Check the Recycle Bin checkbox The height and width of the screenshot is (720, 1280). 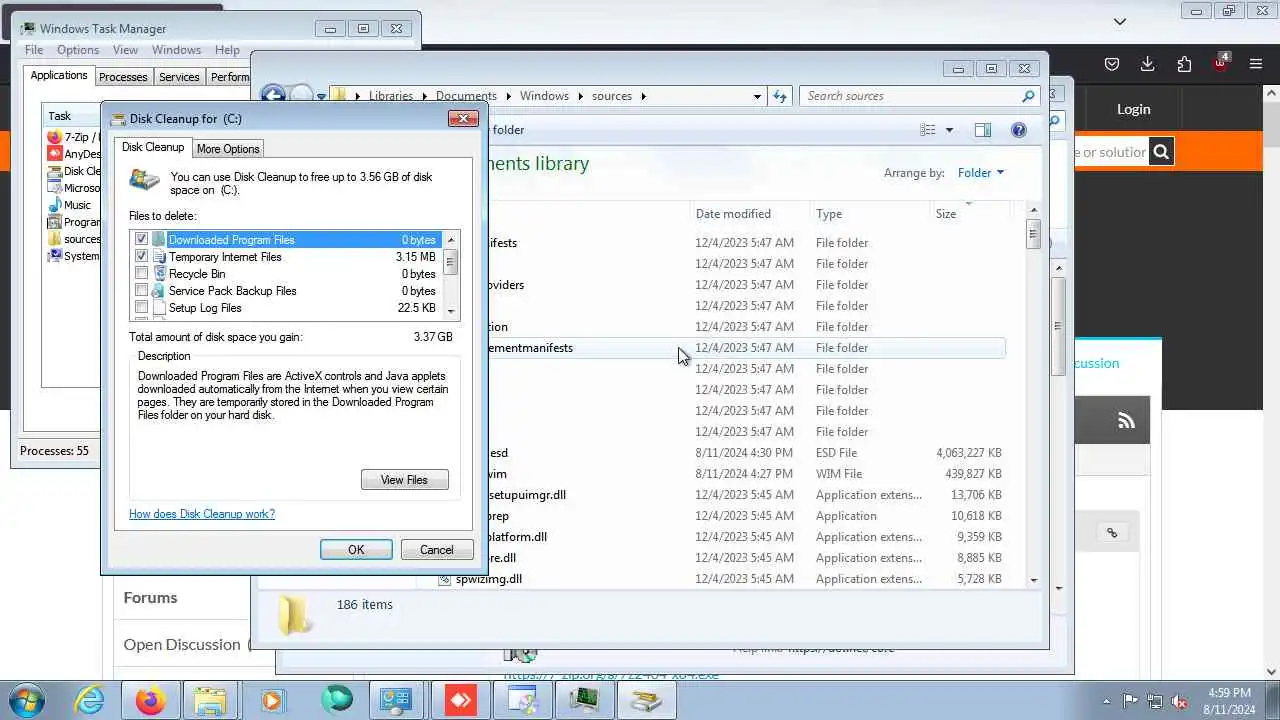point(141,274)
